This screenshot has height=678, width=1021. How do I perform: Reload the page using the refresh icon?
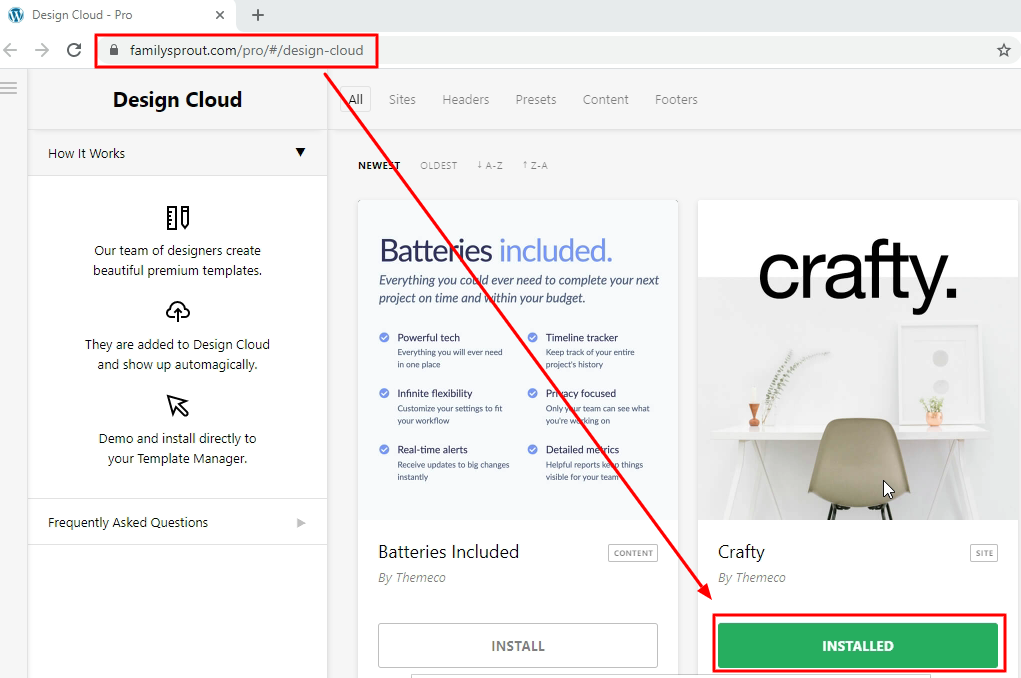click(74, 50)
